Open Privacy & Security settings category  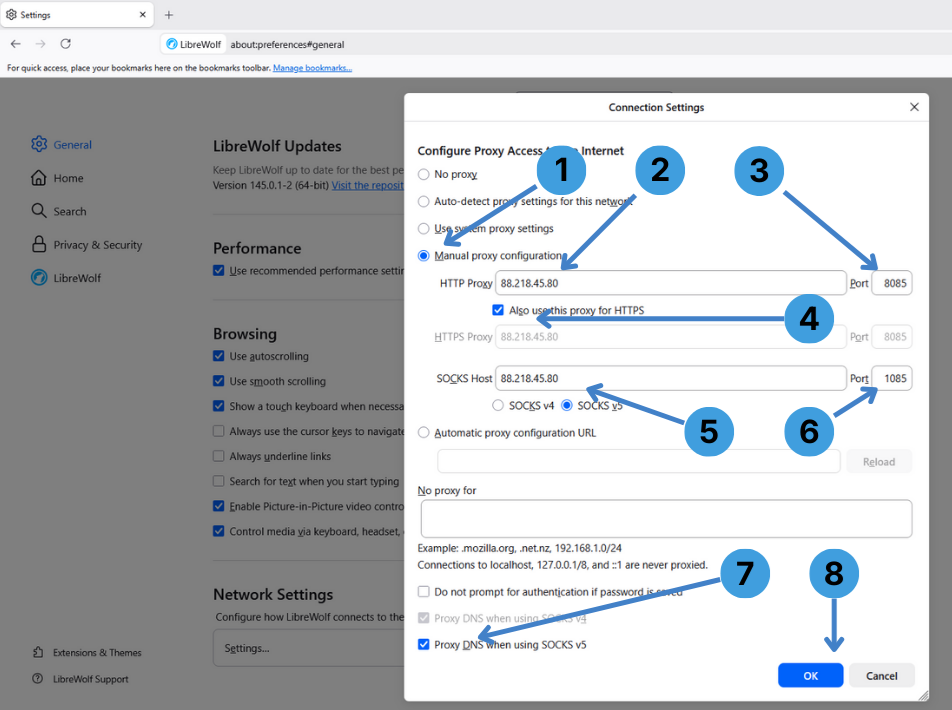[x=98, y=245]
